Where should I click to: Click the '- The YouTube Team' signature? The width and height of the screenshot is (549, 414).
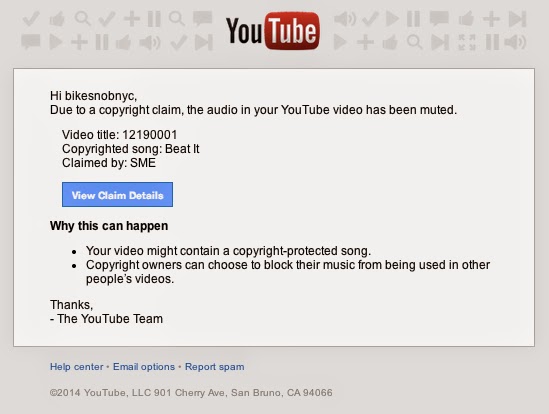coord(106,319)
